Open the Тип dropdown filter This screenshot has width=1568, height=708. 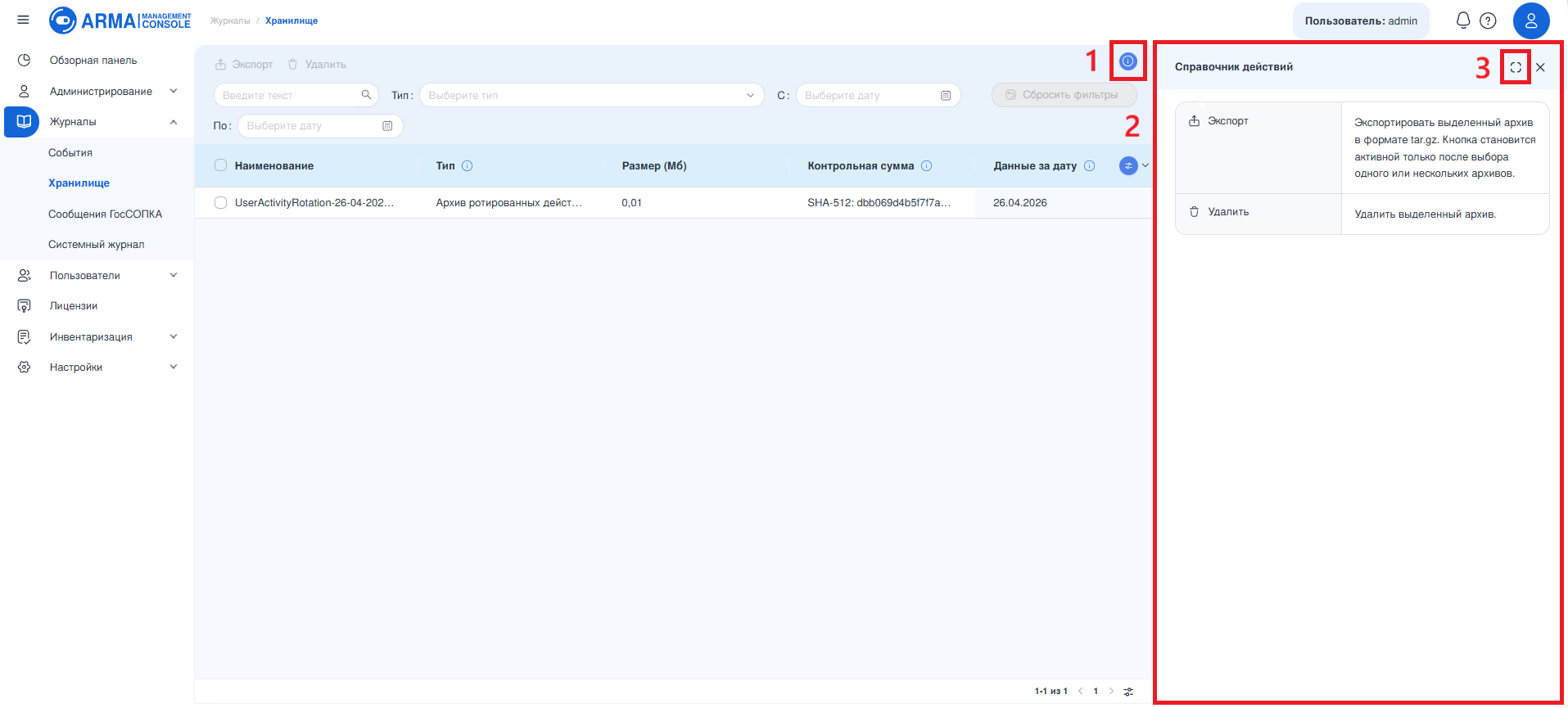pos(592,96)
